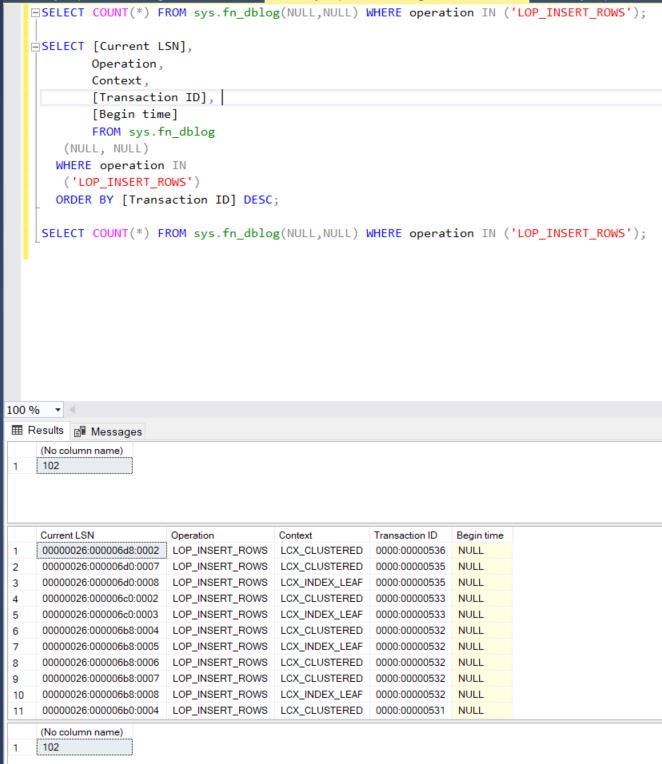Click the Transaction ID column header
Viewport: 662px width, 764px height.
(411, 535)
